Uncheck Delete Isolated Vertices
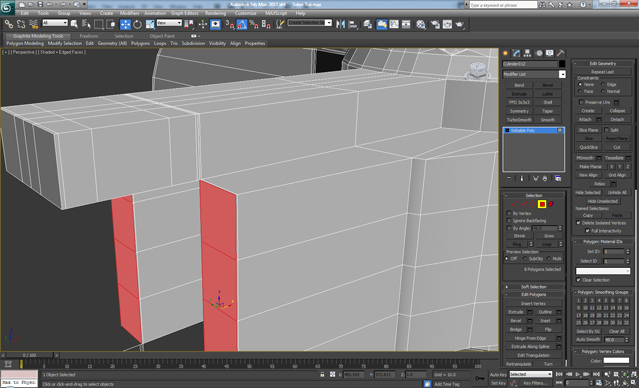Image resolution: width=639 pixels, height=388 pixels. click(x=578, y=223)
